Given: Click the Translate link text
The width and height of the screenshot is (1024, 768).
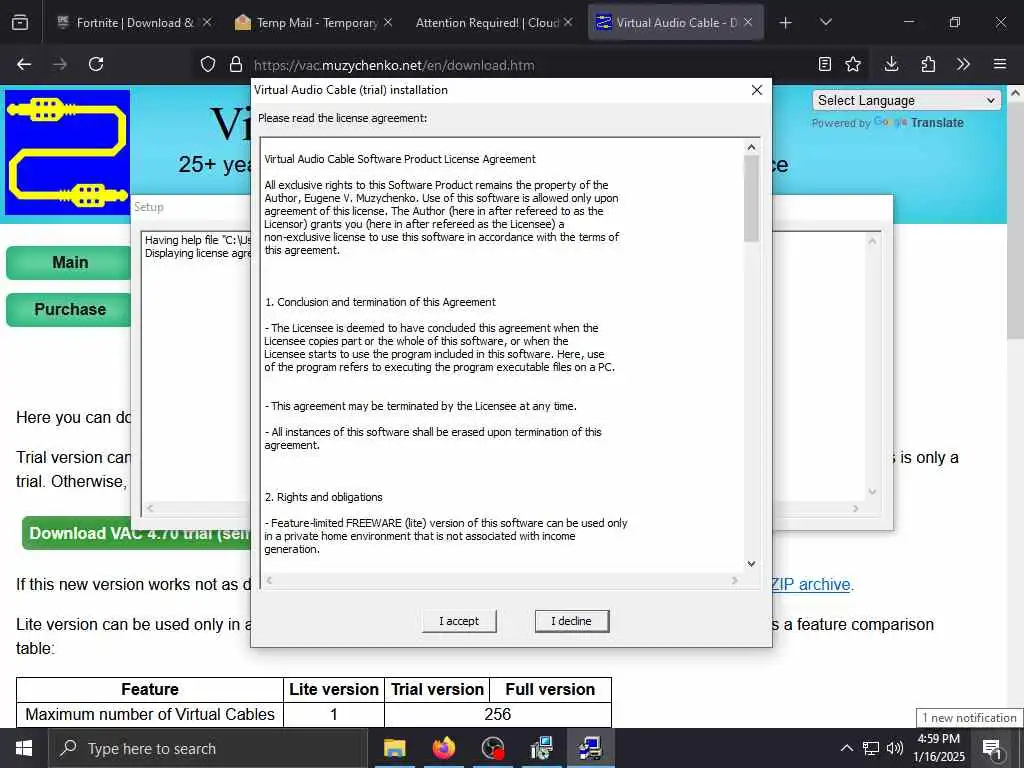Looking at the screenshot, I should [937, 123].
